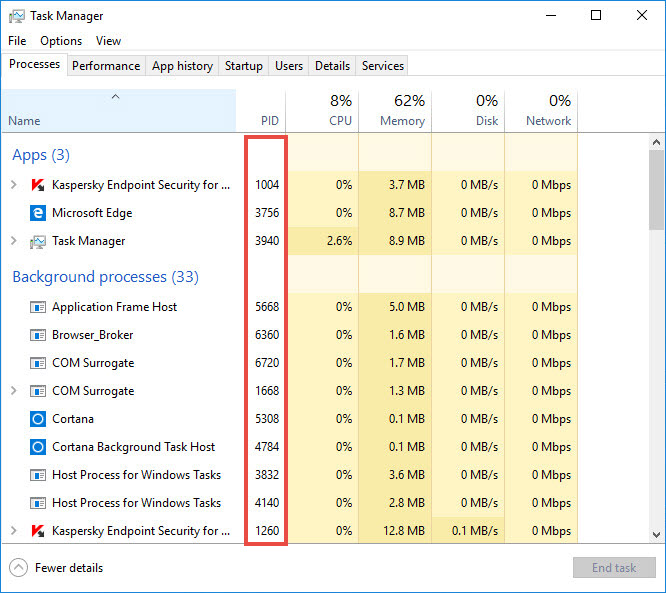Click the 2.8 MB memory value
Viewport: 666px width, 593px height.
[x=407, y=503]
